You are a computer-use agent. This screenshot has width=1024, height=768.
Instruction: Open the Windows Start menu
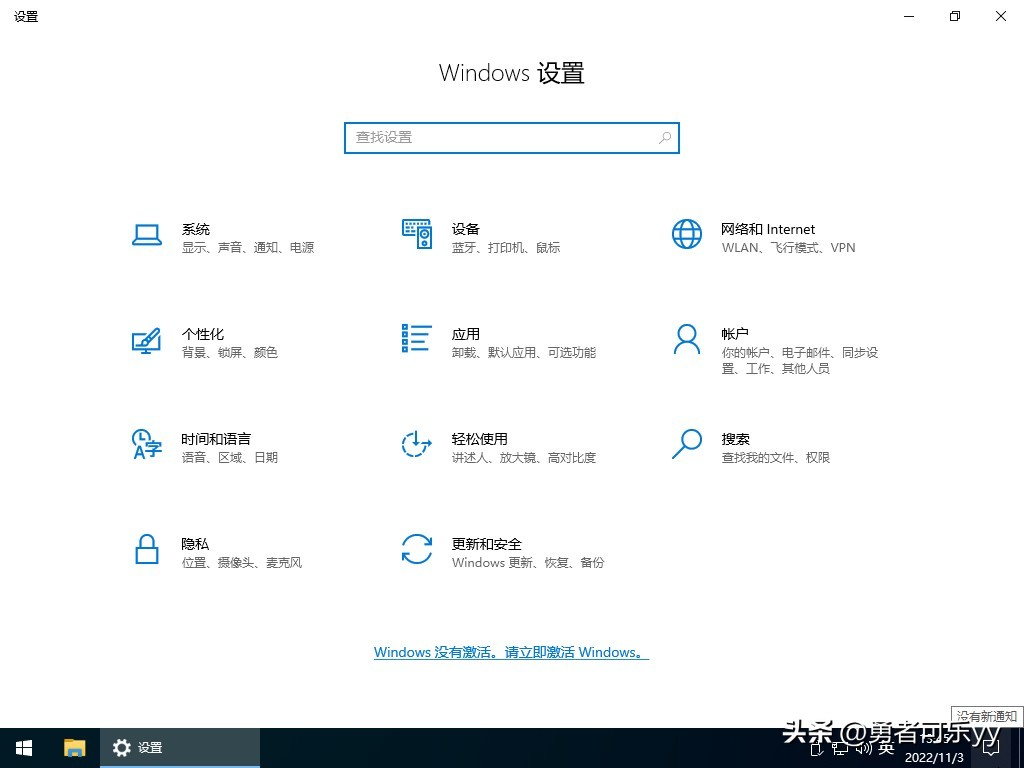click(23, 747)
